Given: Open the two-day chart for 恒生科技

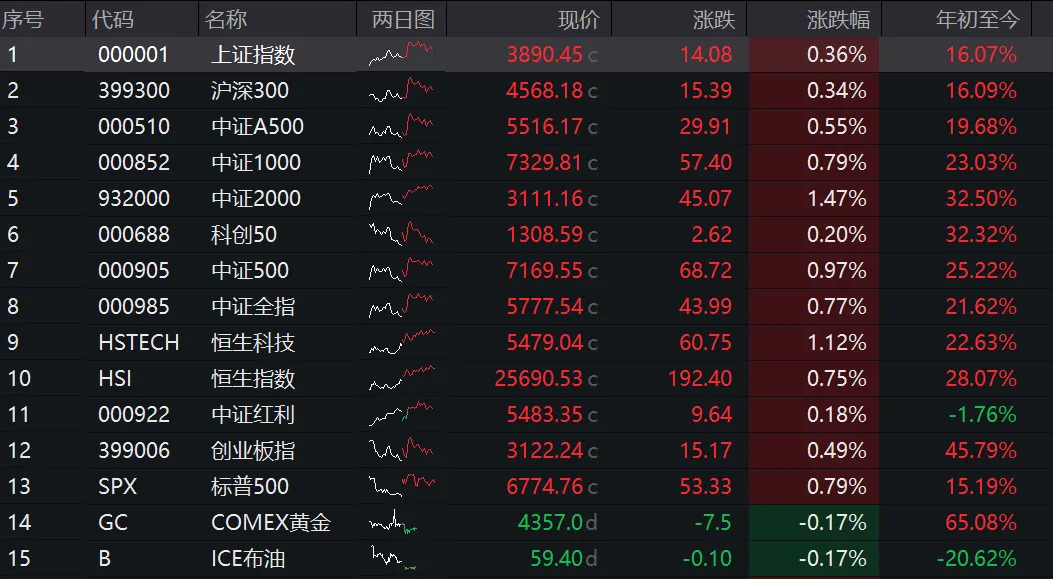Looking at the screenshot, I should pos(401,342).
